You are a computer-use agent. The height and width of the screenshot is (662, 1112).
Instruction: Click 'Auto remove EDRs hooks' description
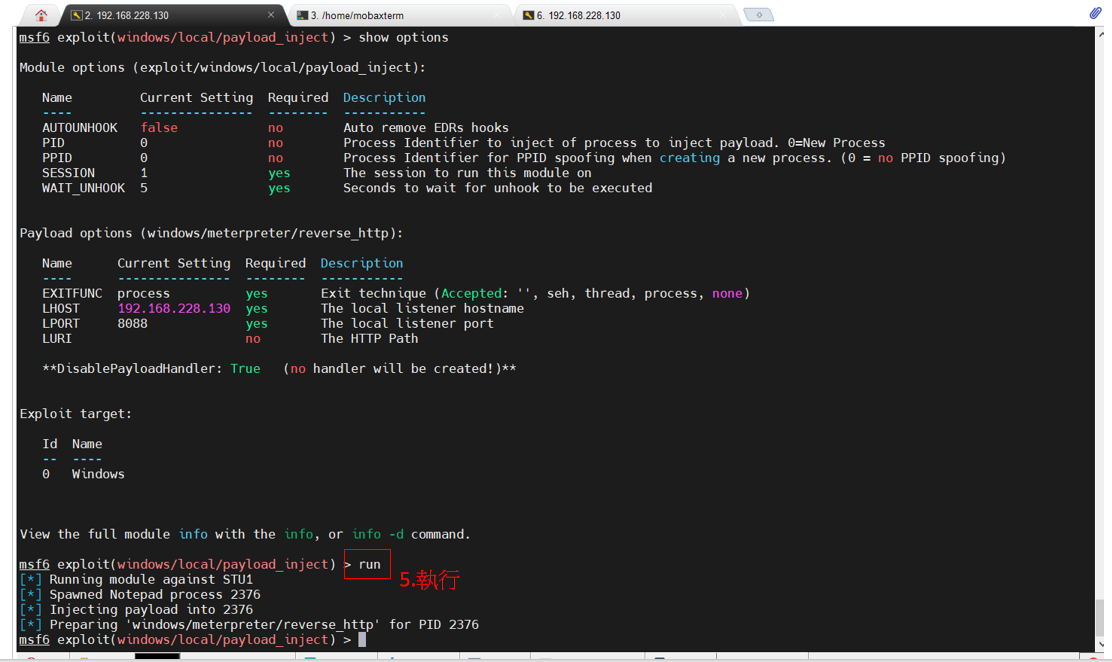[426, 128]
